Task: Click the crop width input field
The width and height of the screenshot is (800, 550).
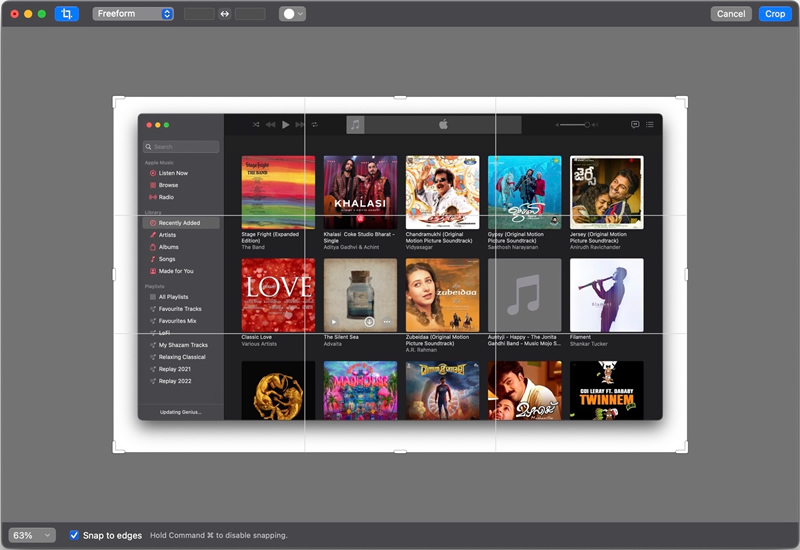Action: (x=199, y=14)
